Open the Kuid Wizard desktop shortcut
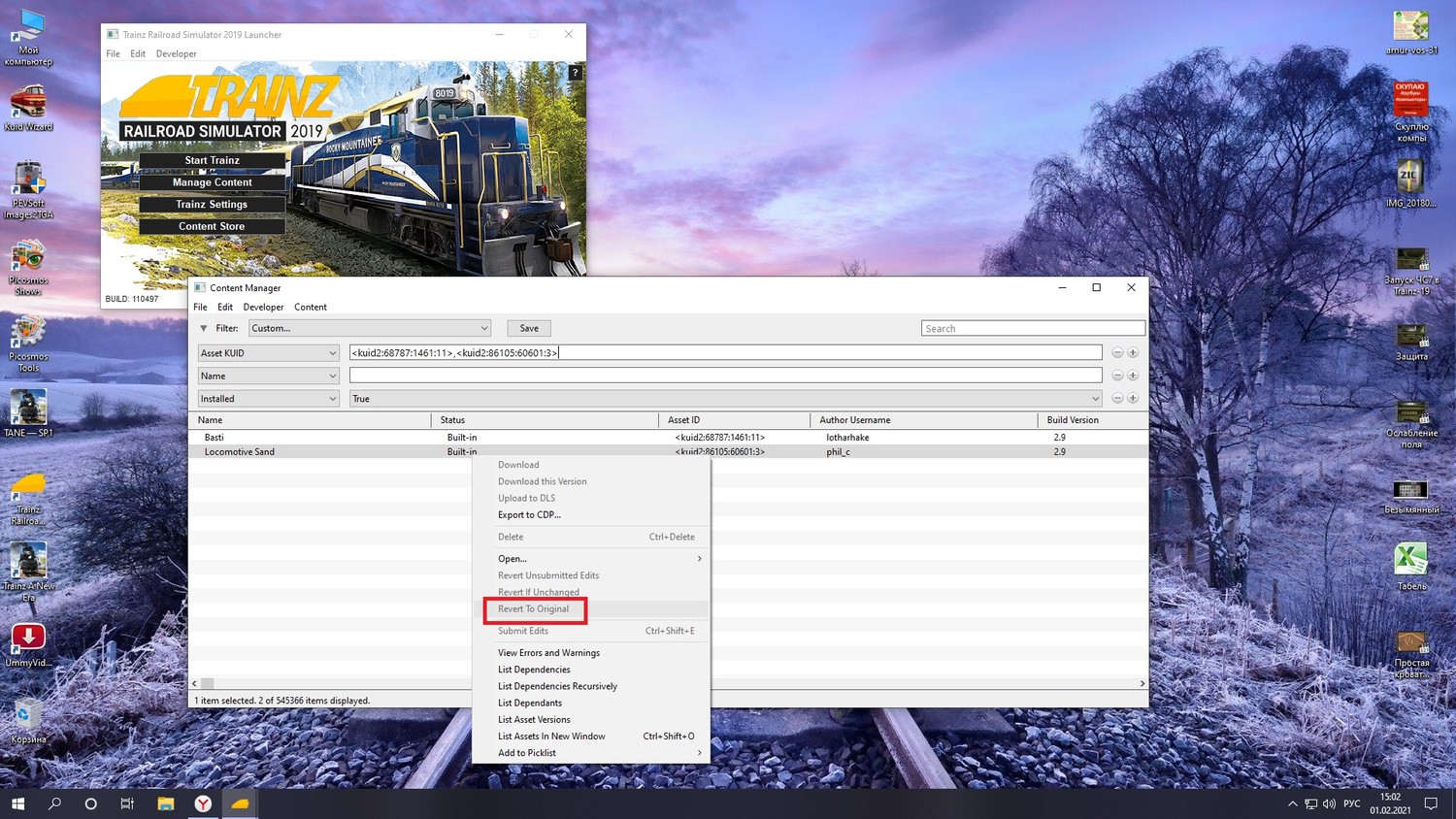Screen dimensions: 1456x819 point(28,107)
